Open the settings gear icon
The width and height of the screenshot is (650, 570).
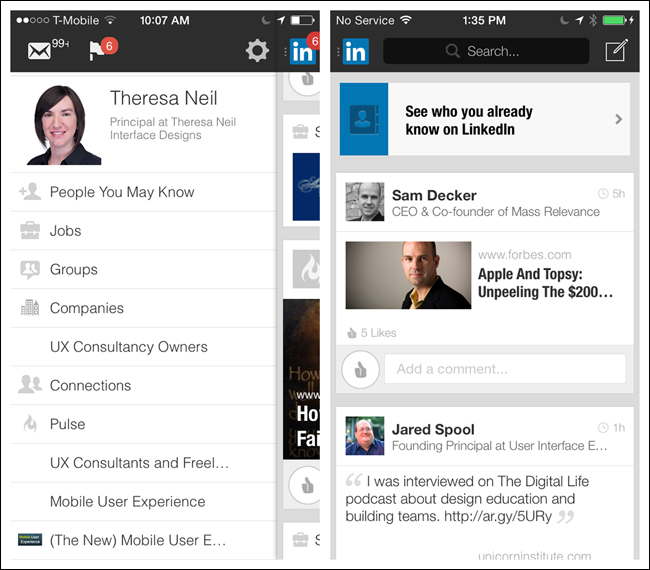click(257, 51)
